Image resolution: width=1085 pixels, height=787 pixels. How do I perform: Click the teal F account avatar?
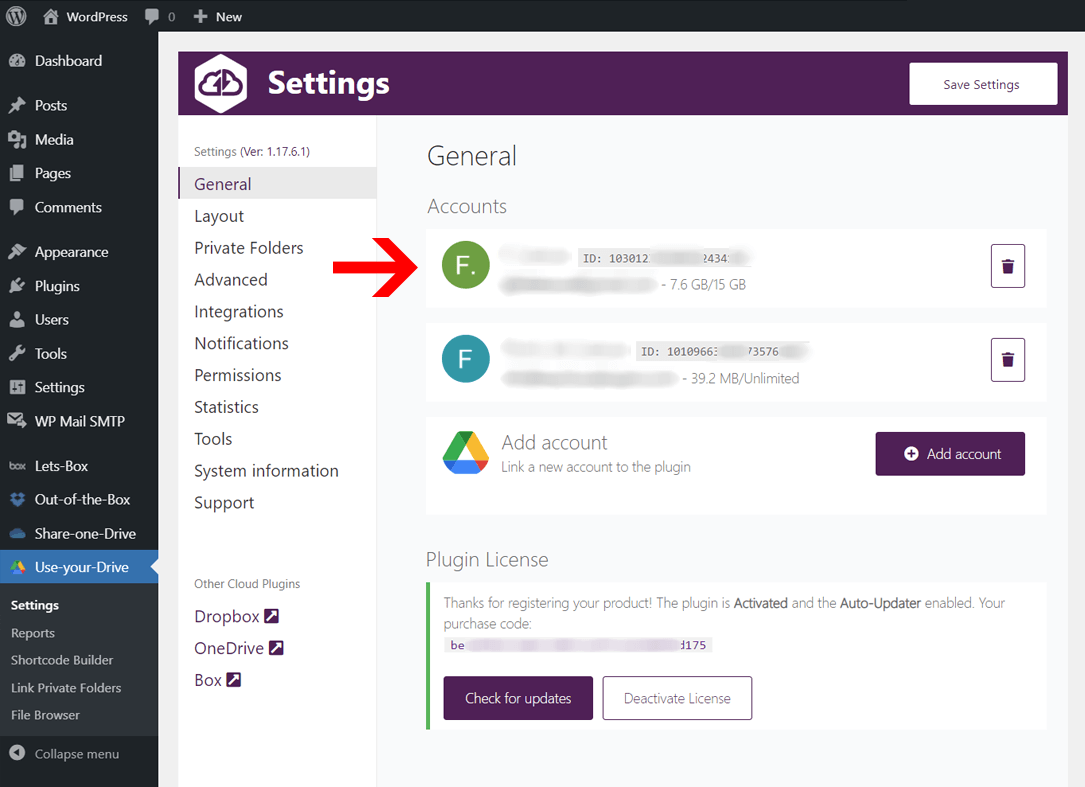click(x=466, y=359)
